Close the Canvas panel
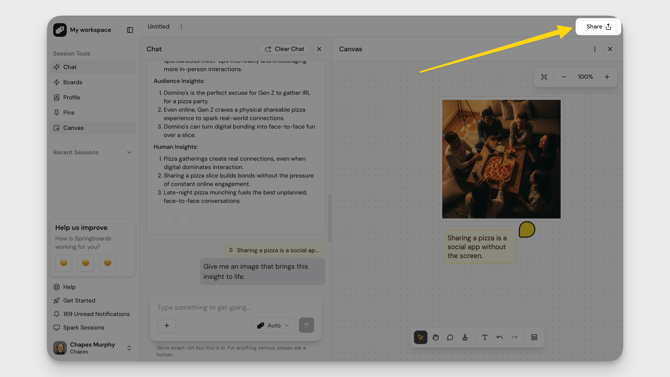670x377 pixels. 610,49
